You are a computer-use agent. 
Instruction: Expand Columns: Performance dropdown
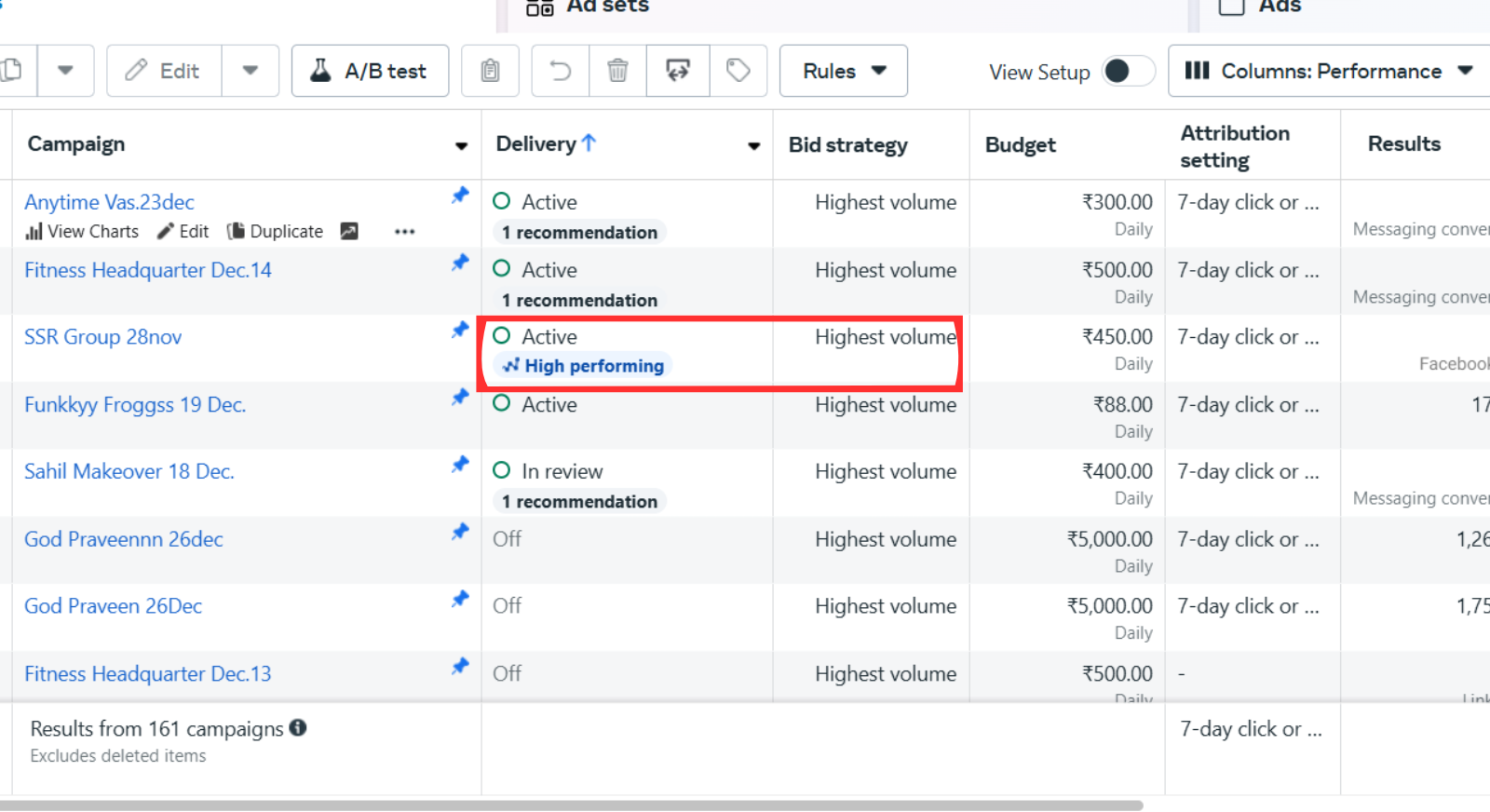(1329, 71)
